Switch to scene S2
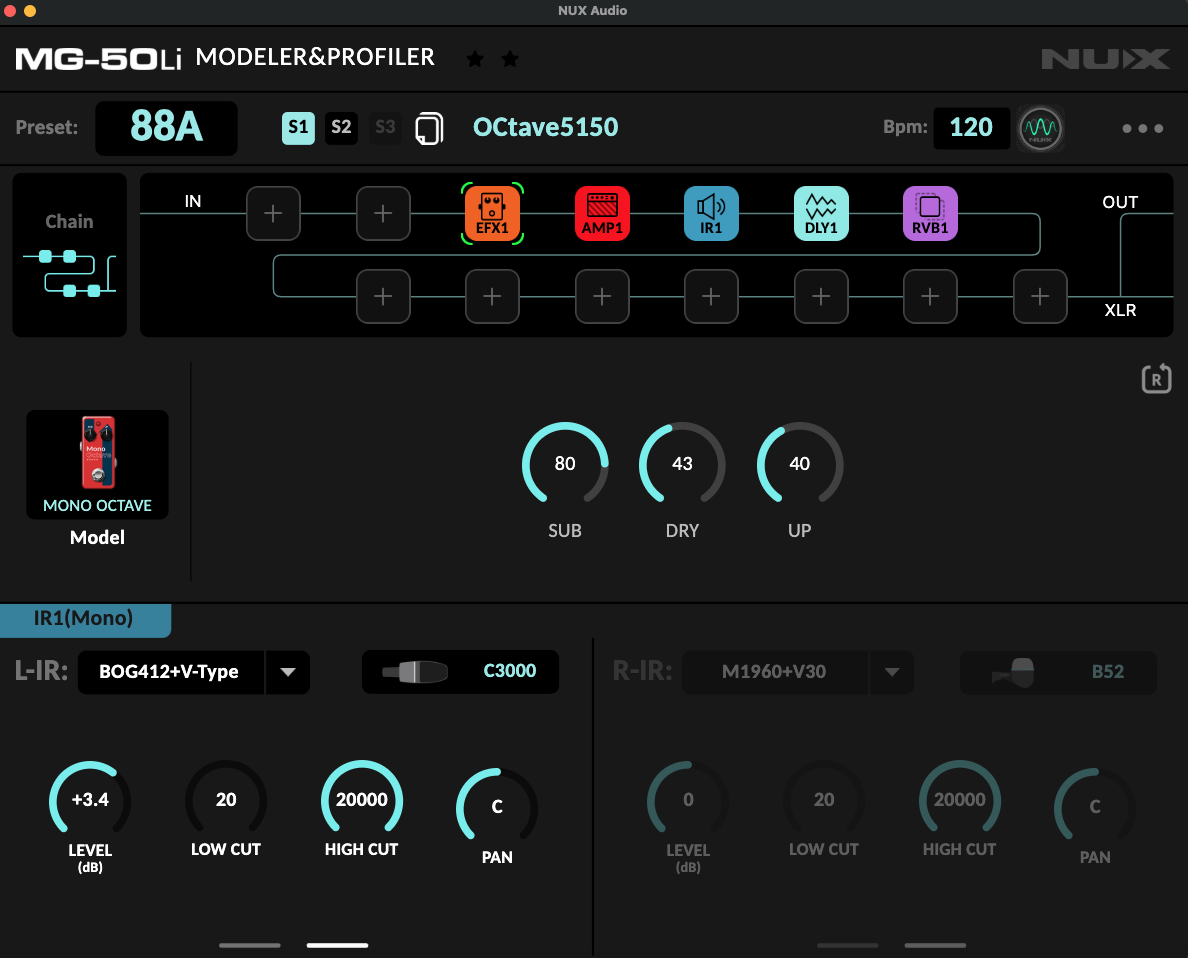The image size is (1188, 958). 341,127
